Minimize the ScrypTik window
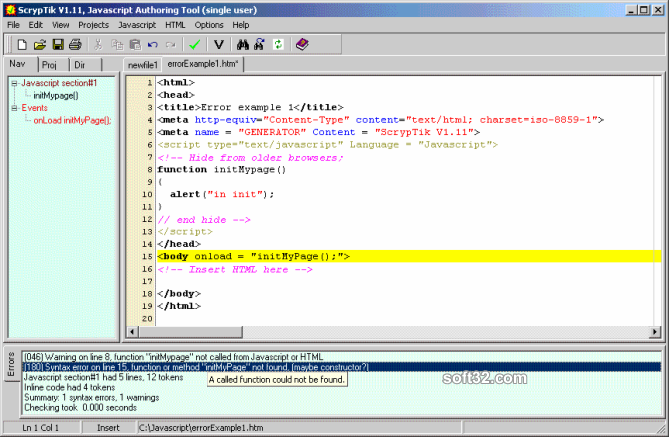 pos(631,10)
